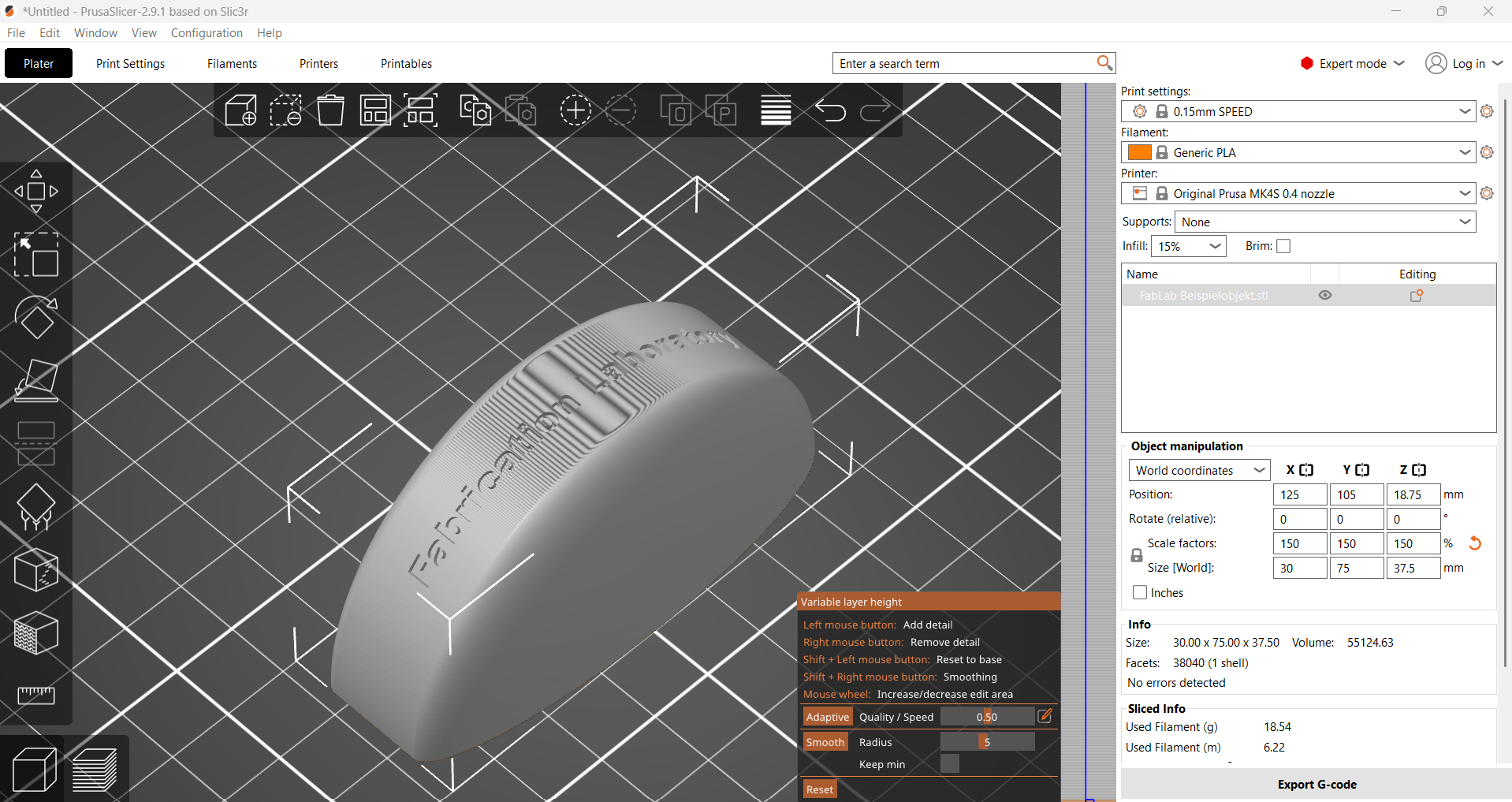This screenshot has height=802, width=1512.
Task: Open the Supports dropdown
Action: [1325, 222]
